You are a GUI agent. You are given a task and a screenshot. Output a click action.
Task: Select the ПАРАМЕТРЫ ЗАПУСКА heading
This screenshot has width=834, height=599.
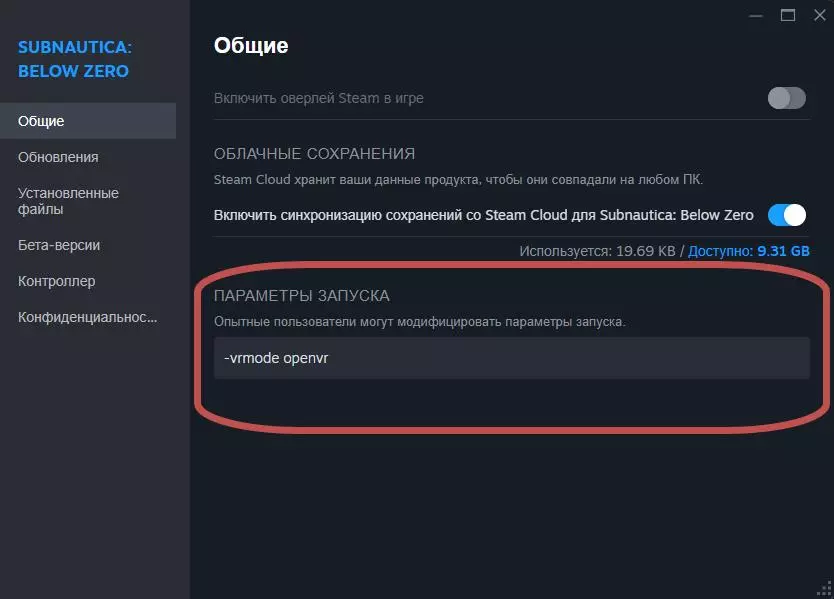(302, 296)
